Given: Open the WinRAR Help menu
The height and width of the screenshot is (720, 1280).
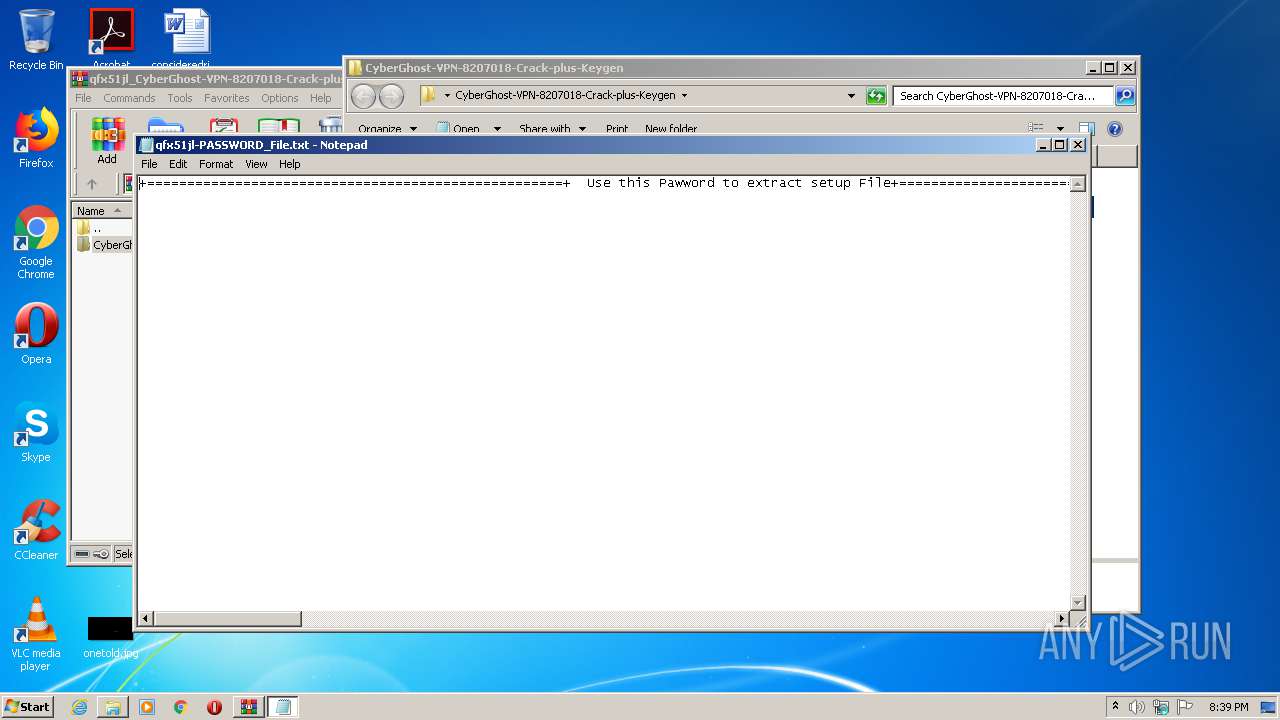Looking at the screenshot, I should [x=320, y=98].
